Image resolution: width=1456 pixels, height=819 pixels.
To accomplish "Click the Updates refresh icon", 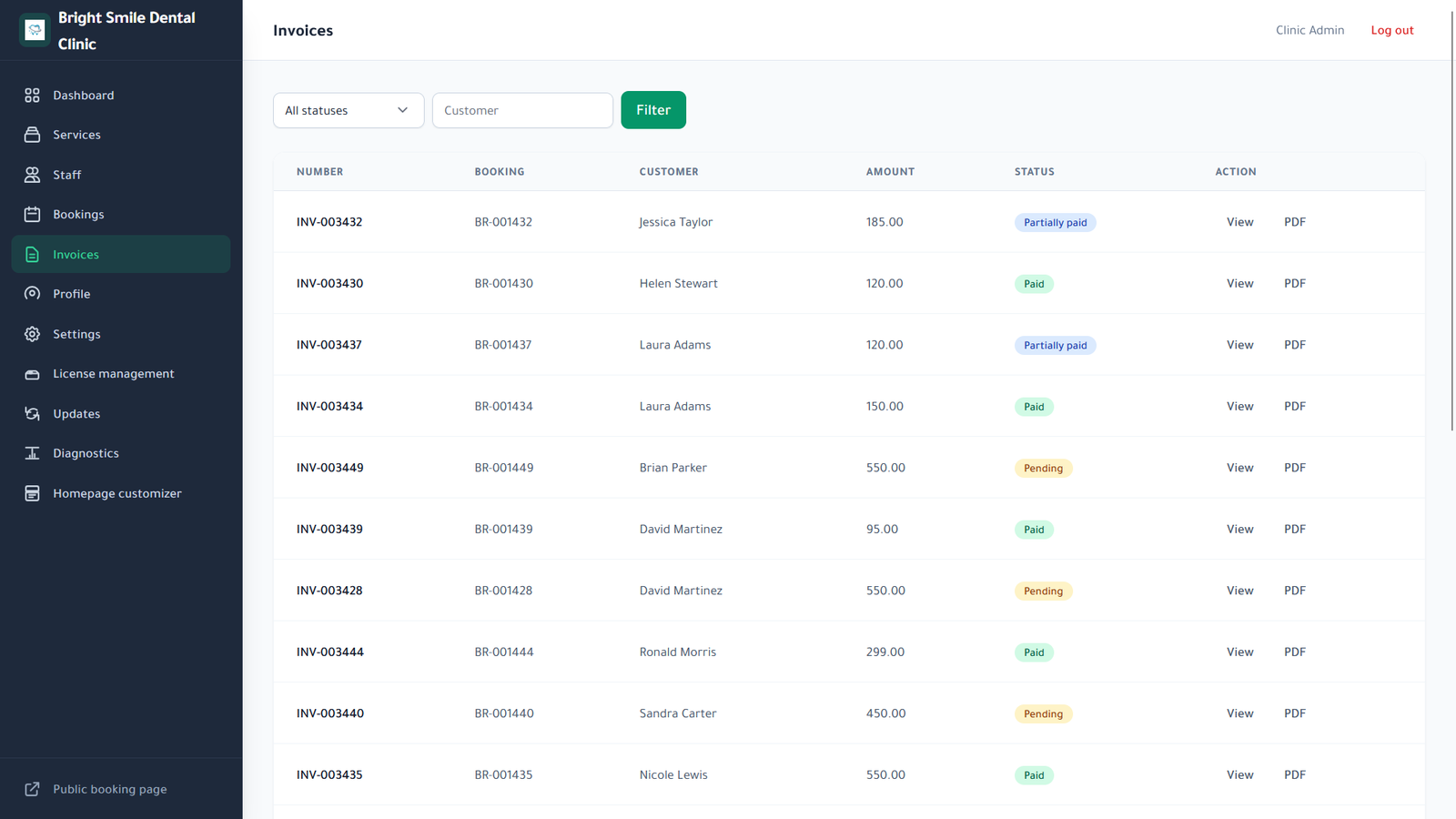I will pos(32,413).
